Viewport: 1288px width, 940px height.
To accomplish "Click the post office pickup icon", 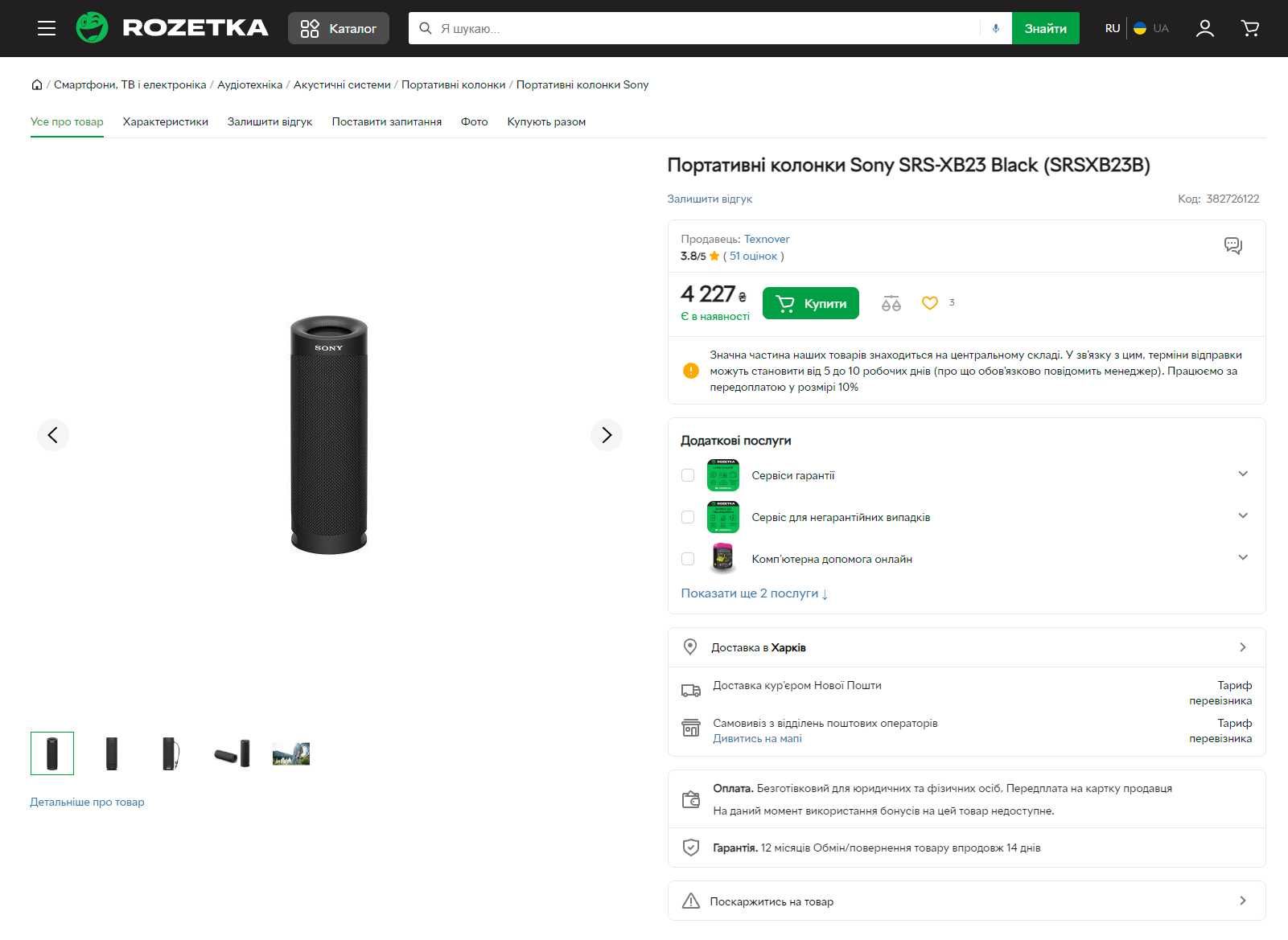I will (x=691, y=728).
